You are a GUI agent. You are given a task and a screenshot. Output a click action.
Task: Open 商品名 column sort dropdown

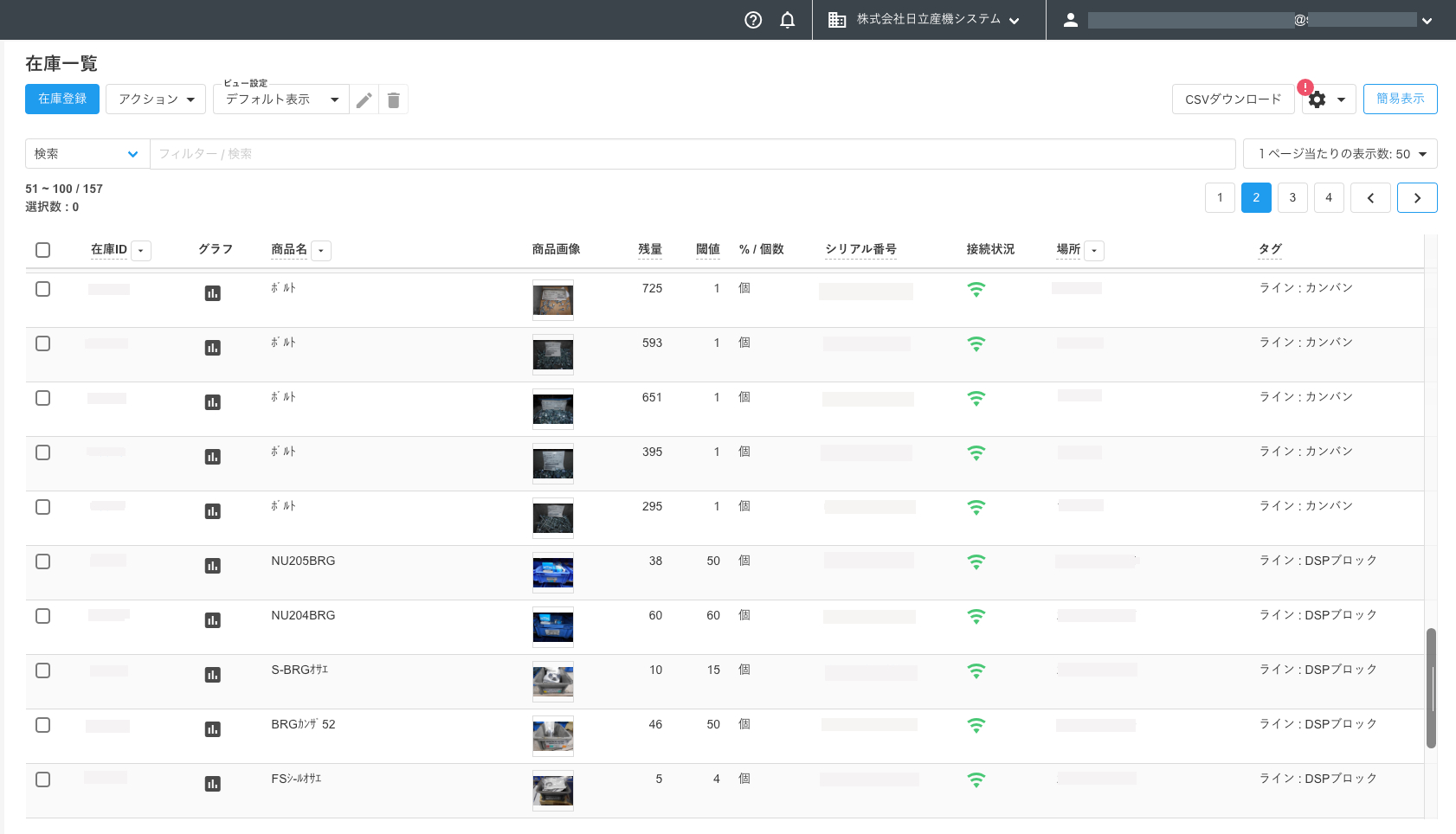tap(321, 251)
